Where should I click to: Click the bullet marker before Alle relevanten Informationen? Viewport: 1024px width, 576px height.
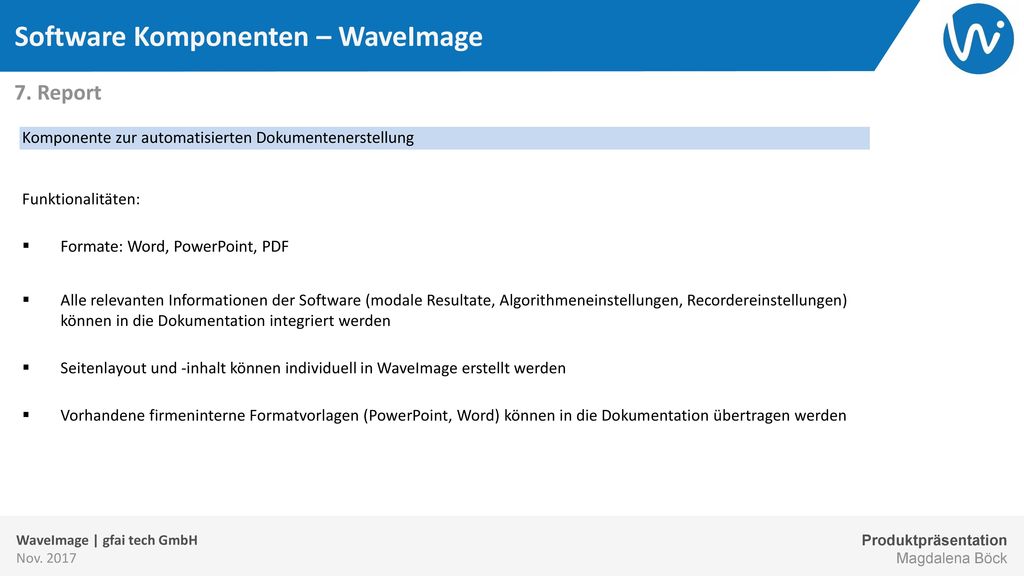(26, 300)
